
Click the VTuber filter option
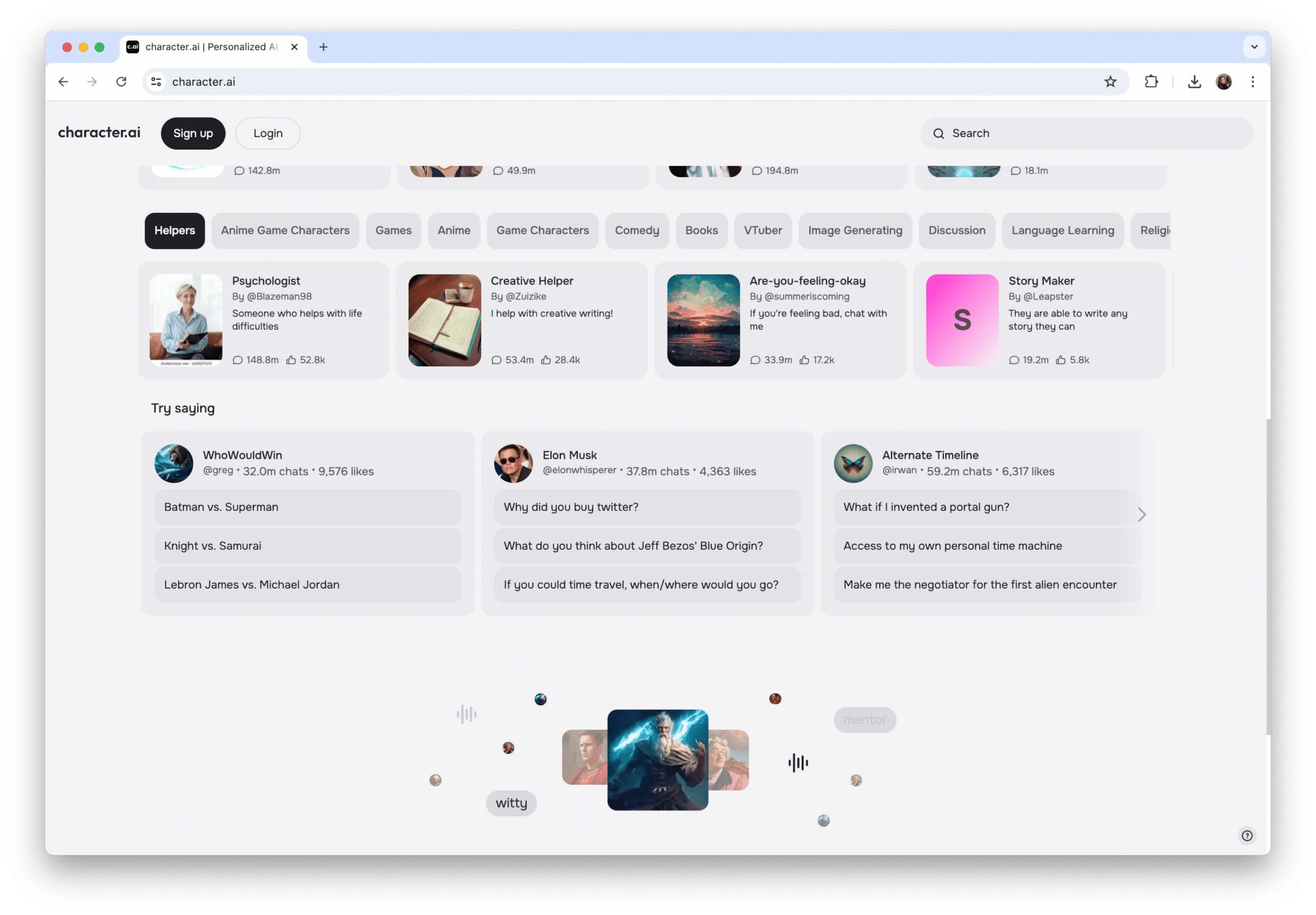click(762, 229)
